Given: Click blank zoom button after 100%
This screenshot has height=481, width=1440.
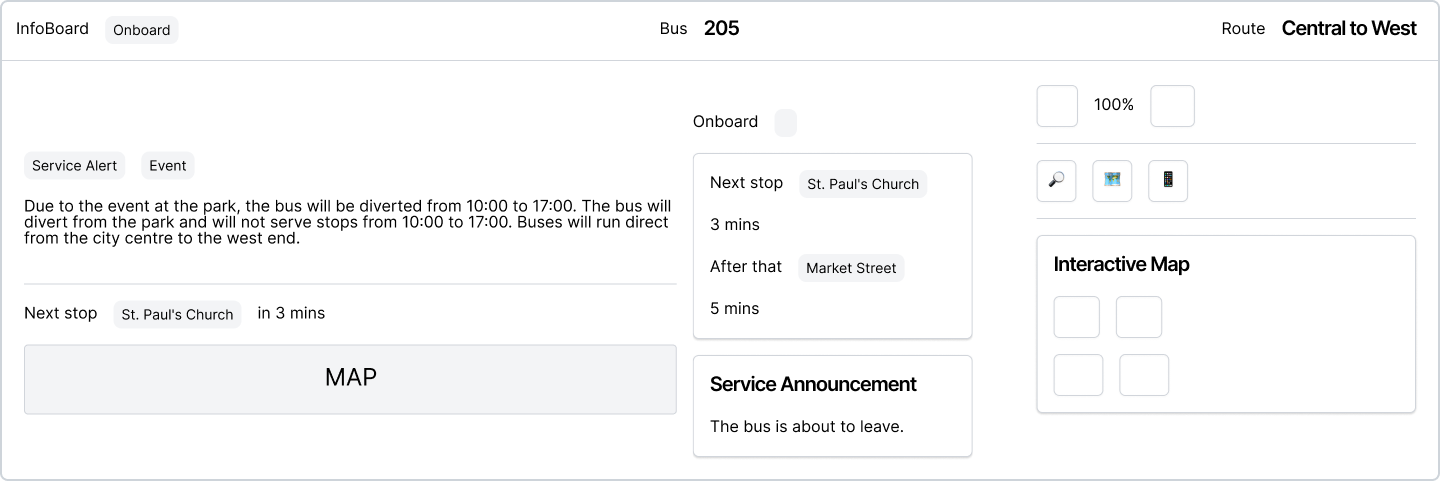Looking at the screenshot, I should [1172, 106].
